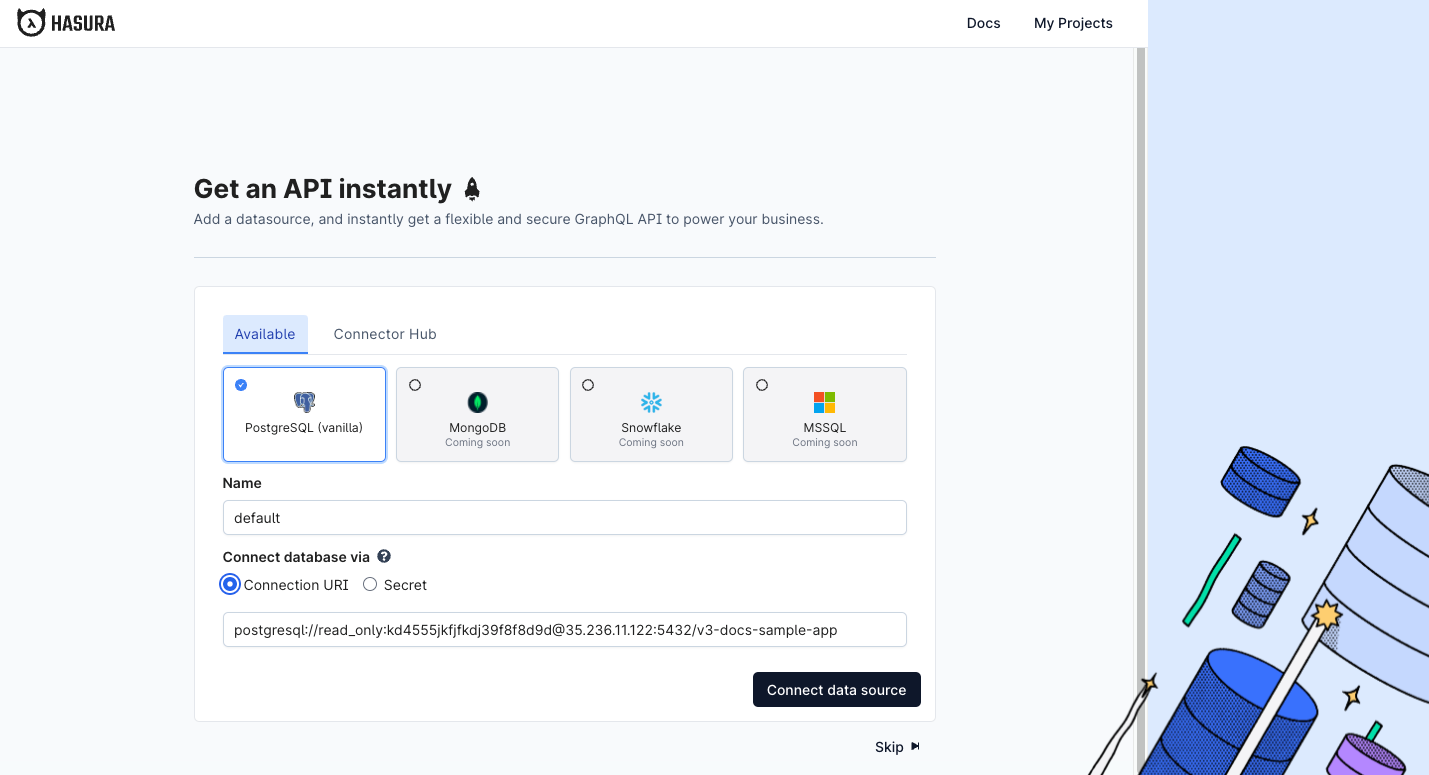The height and width of the screenshot is (775, 1429).
Task: Click Connect data source button
Action: pos(837,690)
